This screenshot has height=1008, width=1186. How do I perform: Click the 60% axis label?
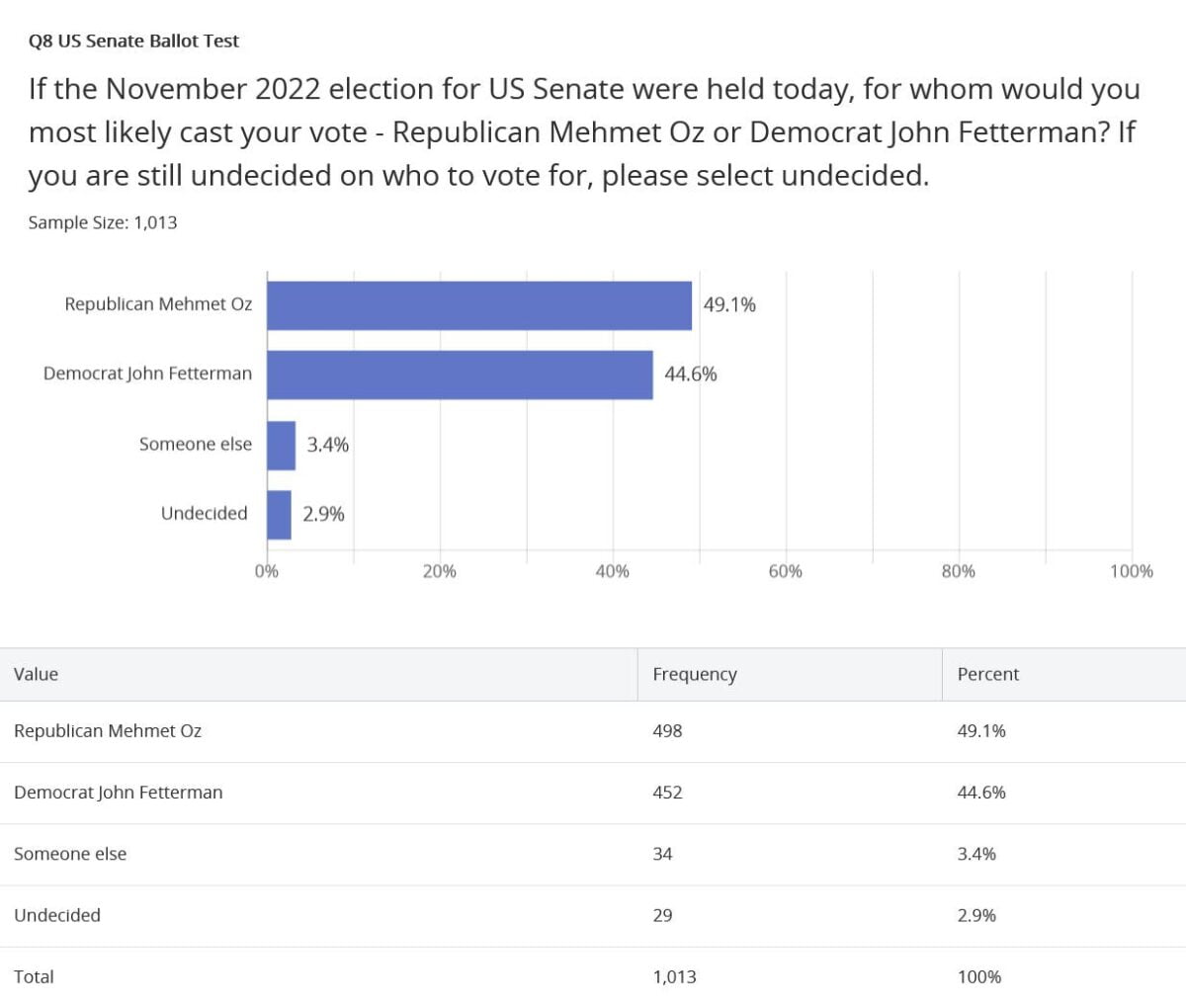[x=785, y=571]
